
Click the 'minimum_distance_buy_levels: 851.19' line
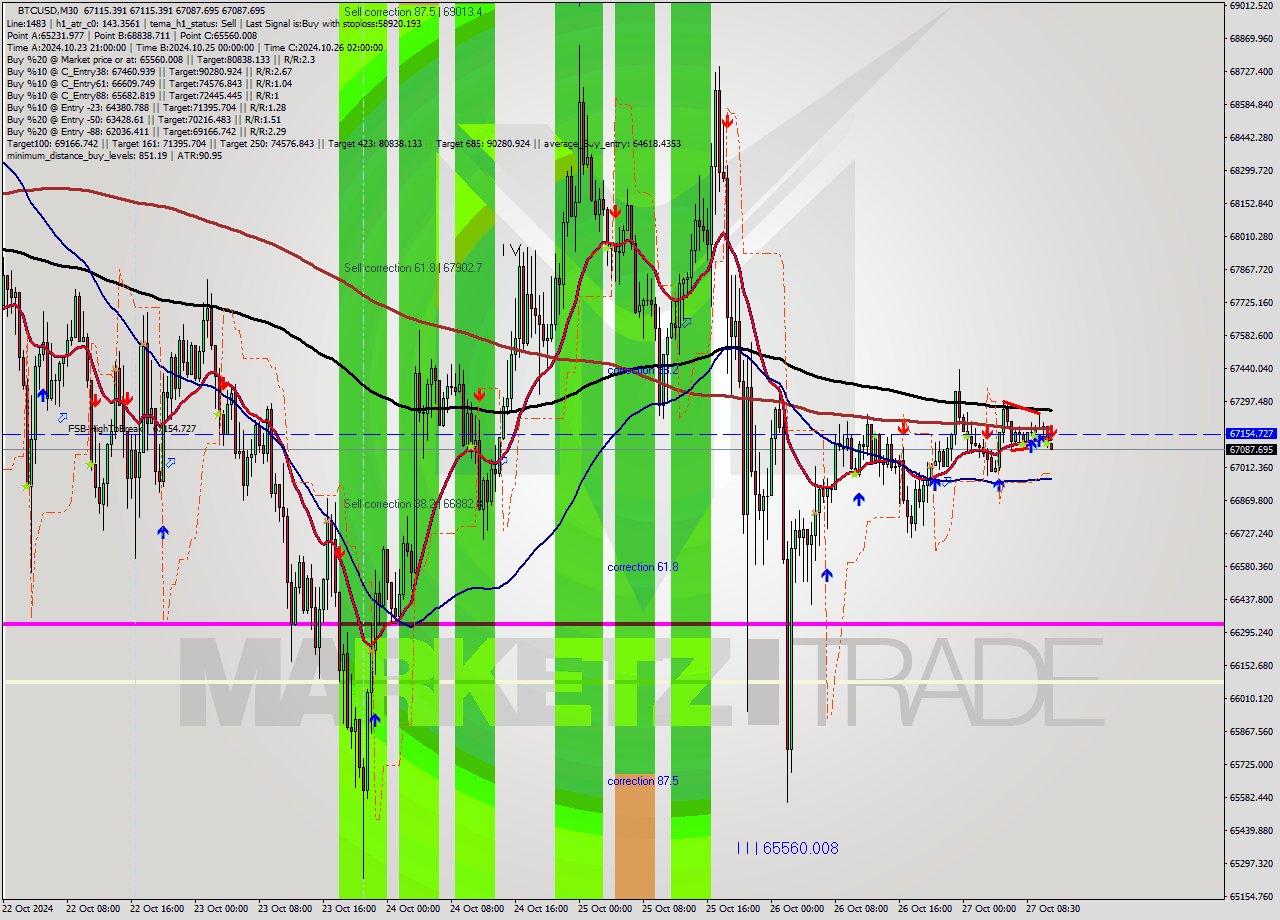114,155
